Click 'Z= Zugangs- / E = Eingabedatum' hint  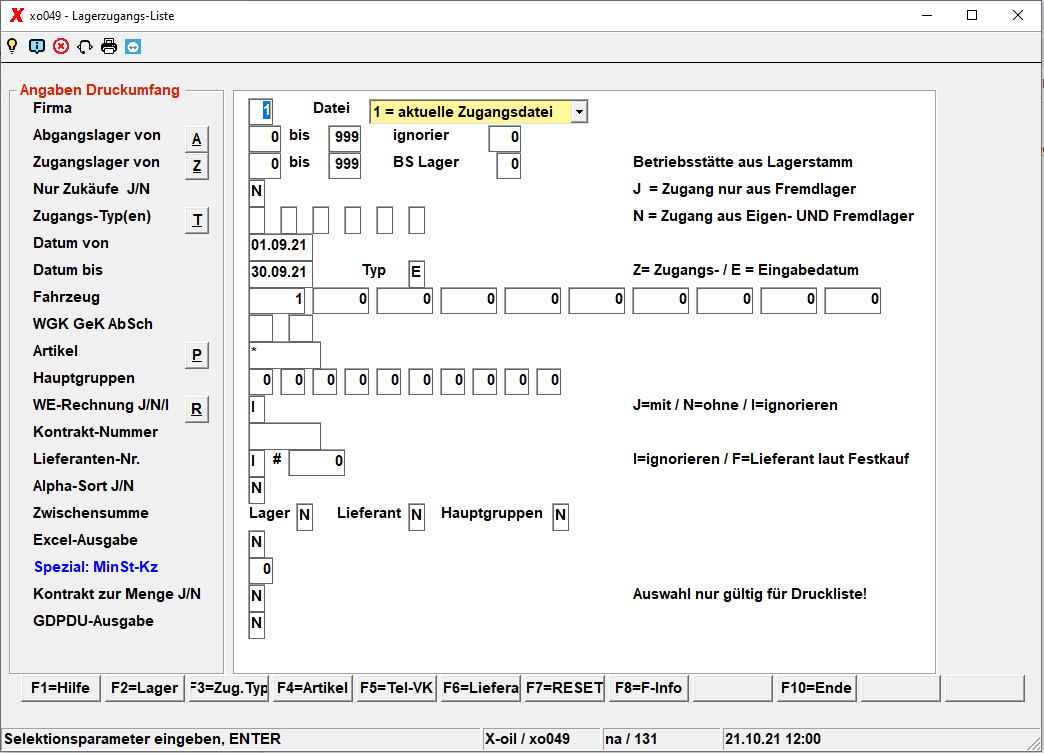[746, 270]
